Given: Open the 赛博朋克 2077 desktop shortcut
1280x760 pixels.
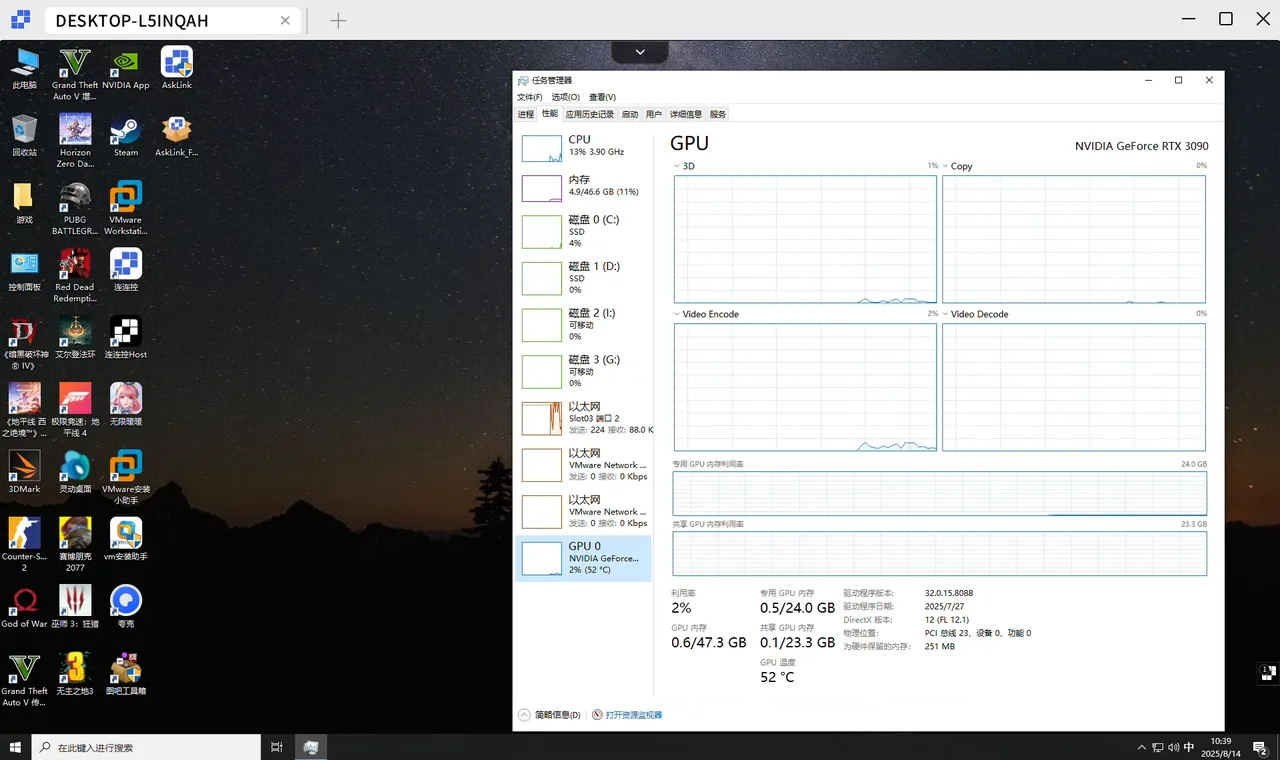Looking at the screenshot, I should click(75, 545).
